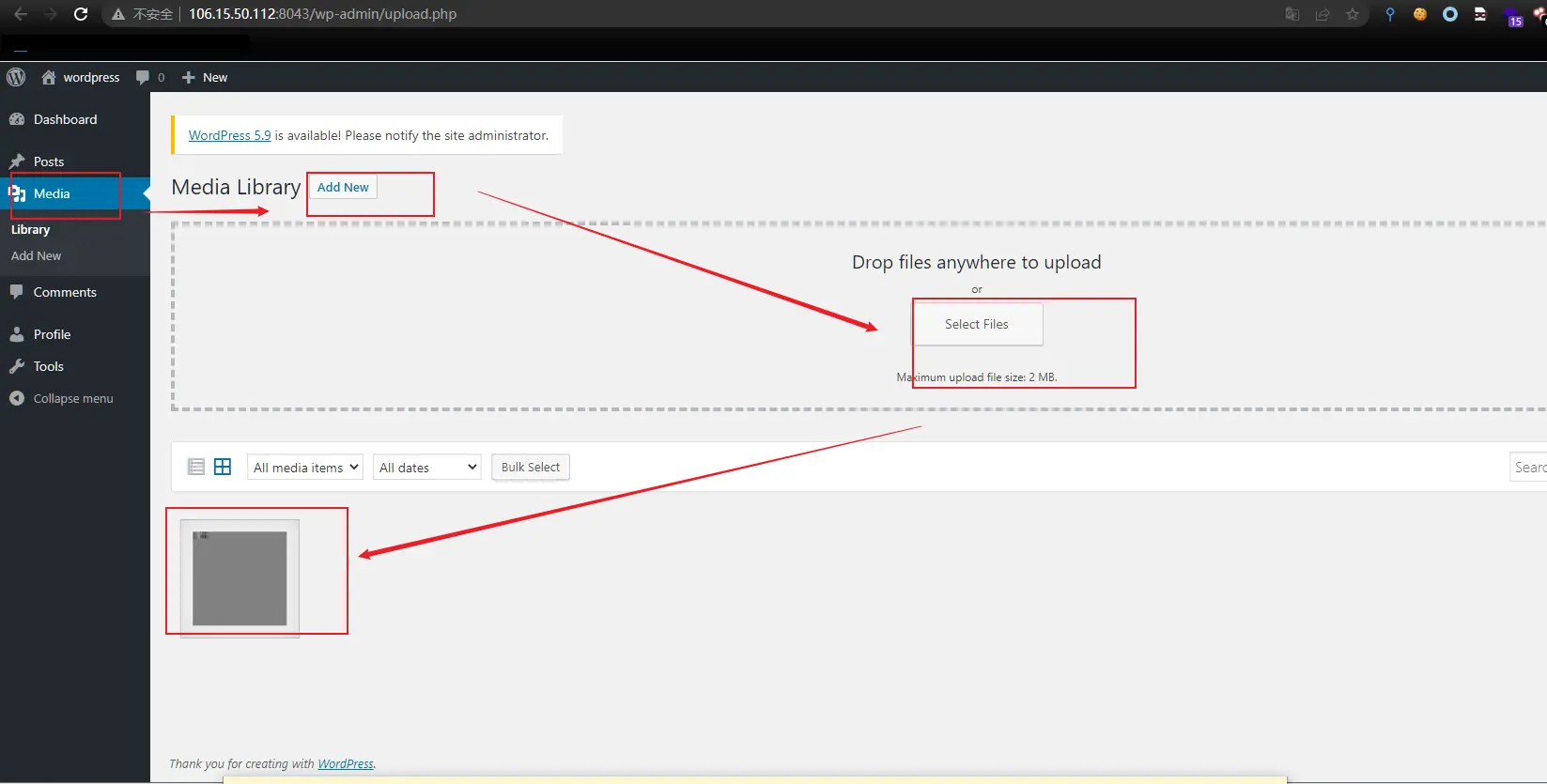Open the gray media thumbnail item

click(240, 578)
